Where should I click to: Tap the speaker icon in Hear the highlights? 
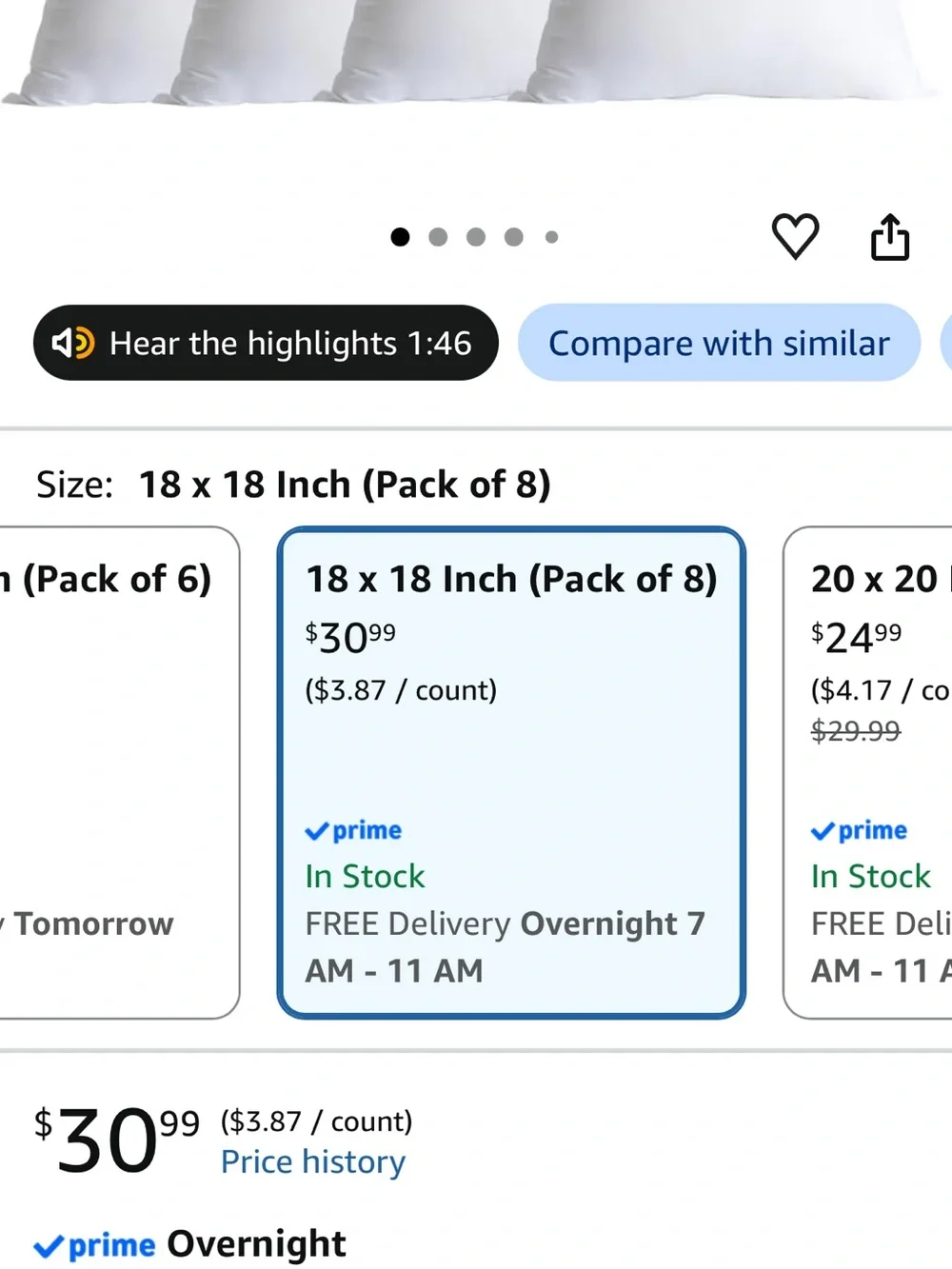[73, 343]
